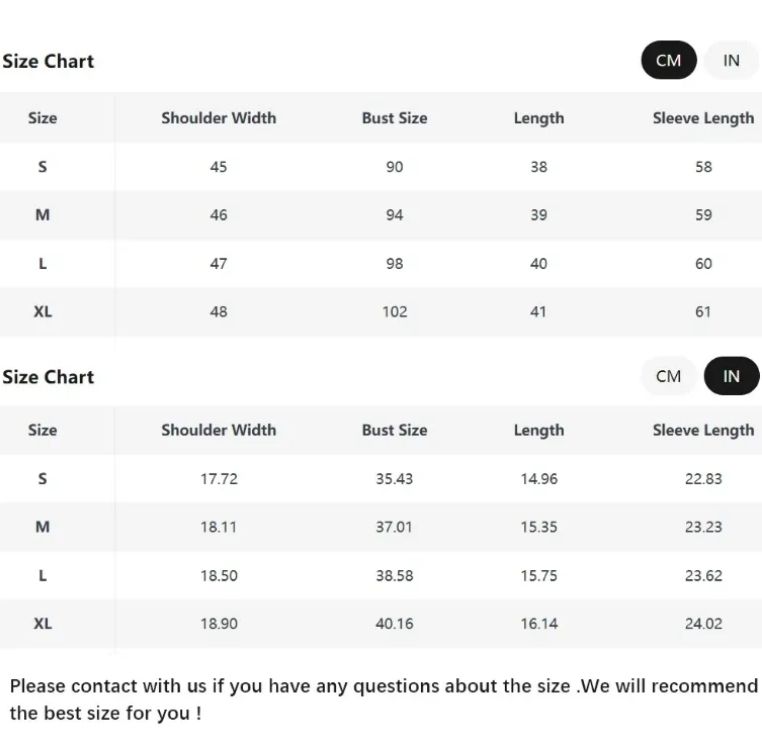
Task: Click bust value 102 for XL
Action: click(395, 312)
